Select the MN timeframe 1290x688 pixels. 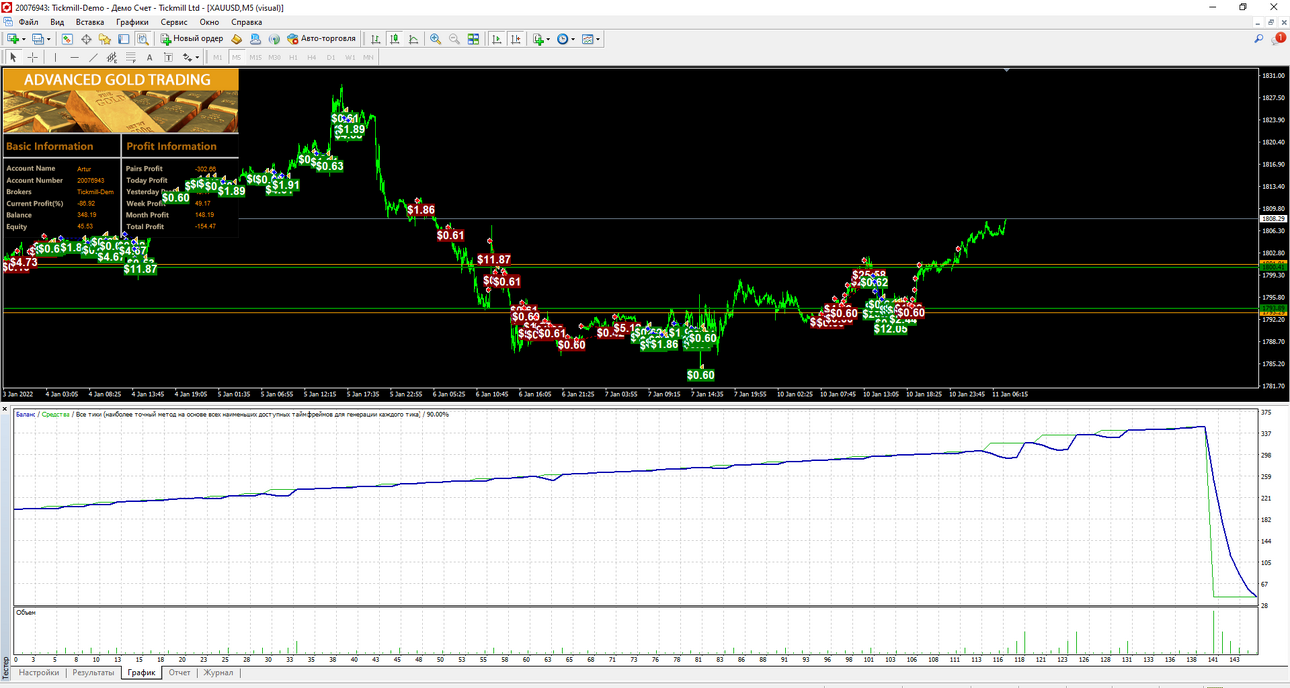point(368,57)
